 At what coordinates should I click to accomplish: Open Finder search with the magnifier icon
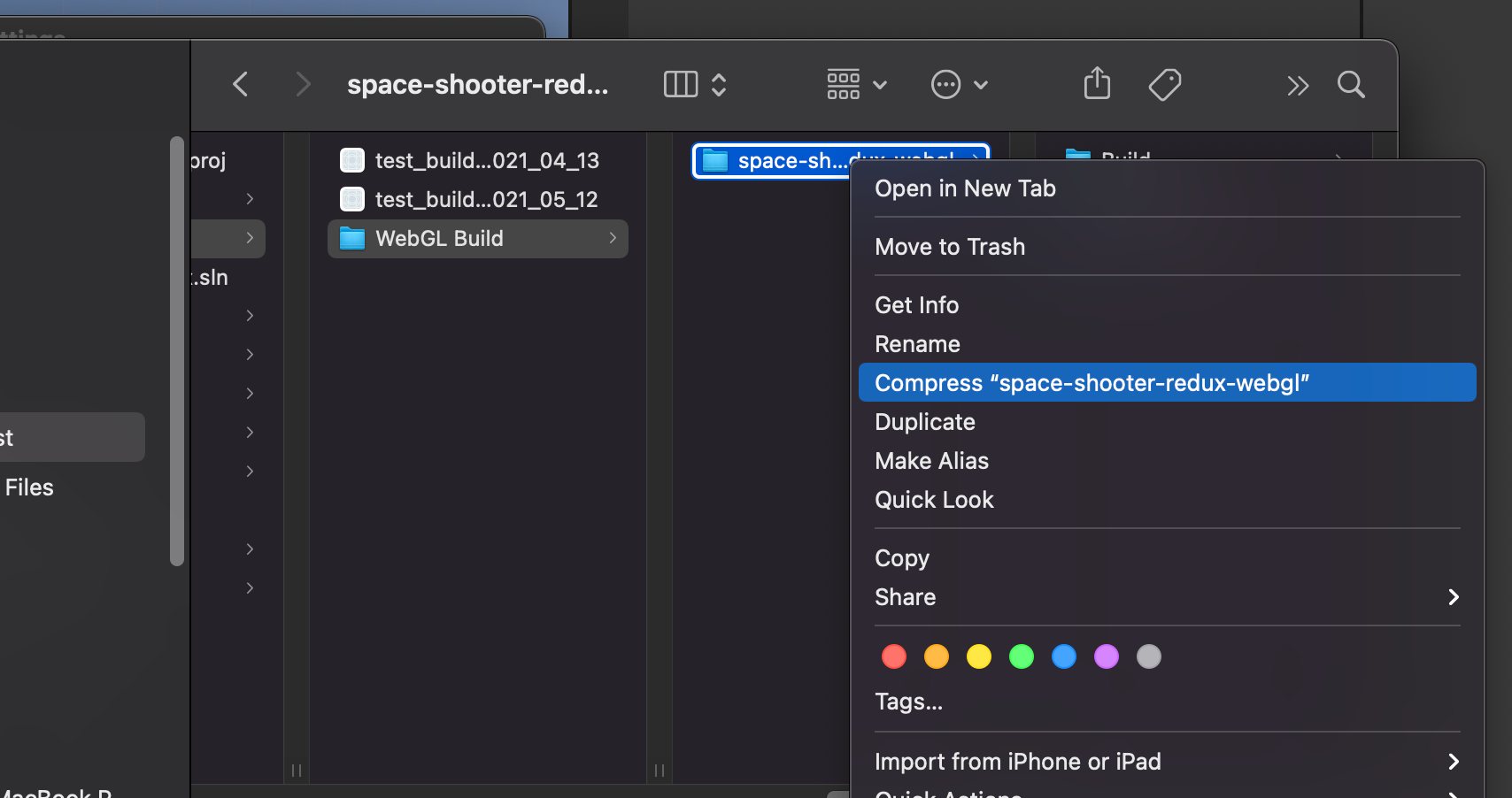tap(1351, 85)
